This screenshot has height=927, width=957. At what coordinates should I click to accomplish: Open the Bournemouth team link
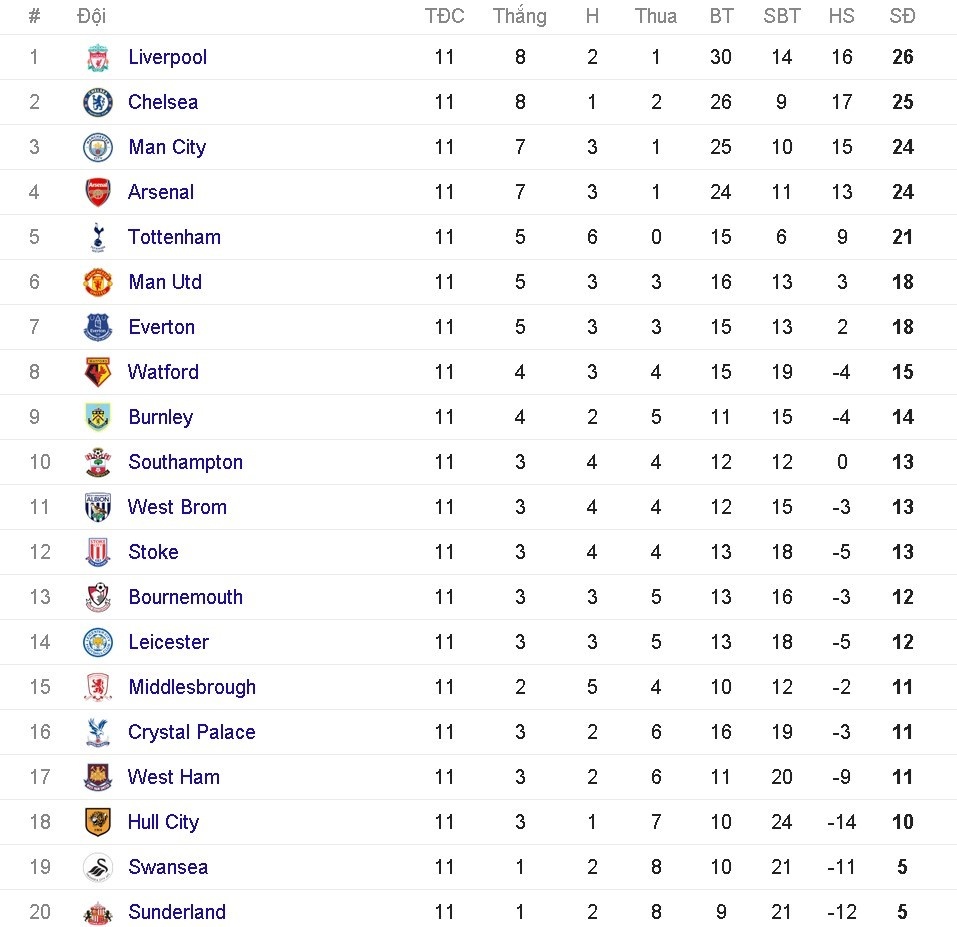[x=185, y=597]
